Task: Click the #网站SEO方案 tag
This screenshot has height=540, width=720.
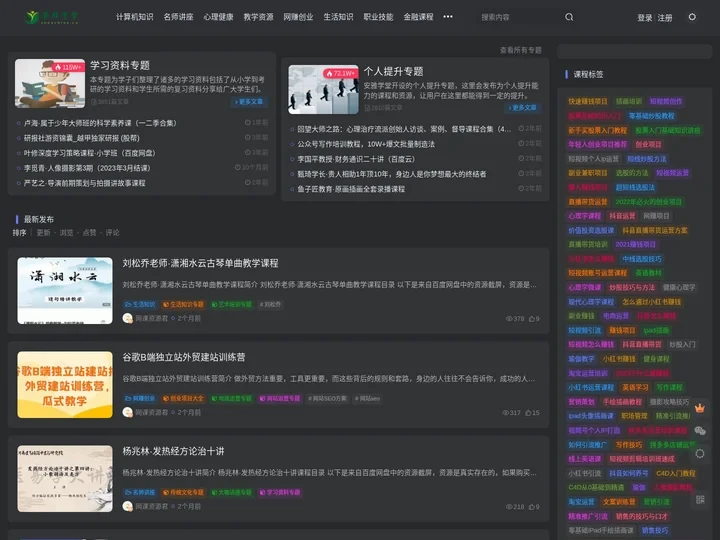Action: pyautogui.click(x=327, y=398)
